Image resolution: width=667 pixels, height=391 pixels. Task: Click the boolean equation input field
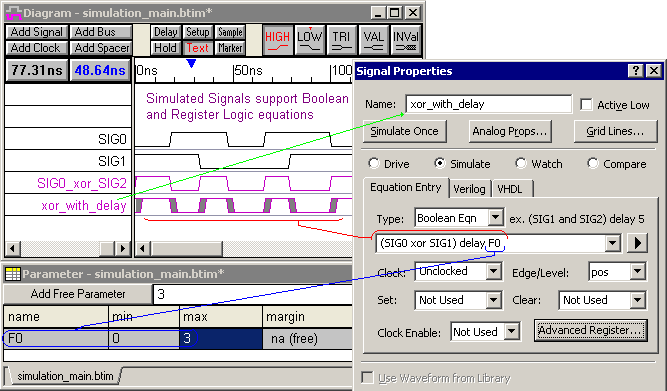(490, 243)
